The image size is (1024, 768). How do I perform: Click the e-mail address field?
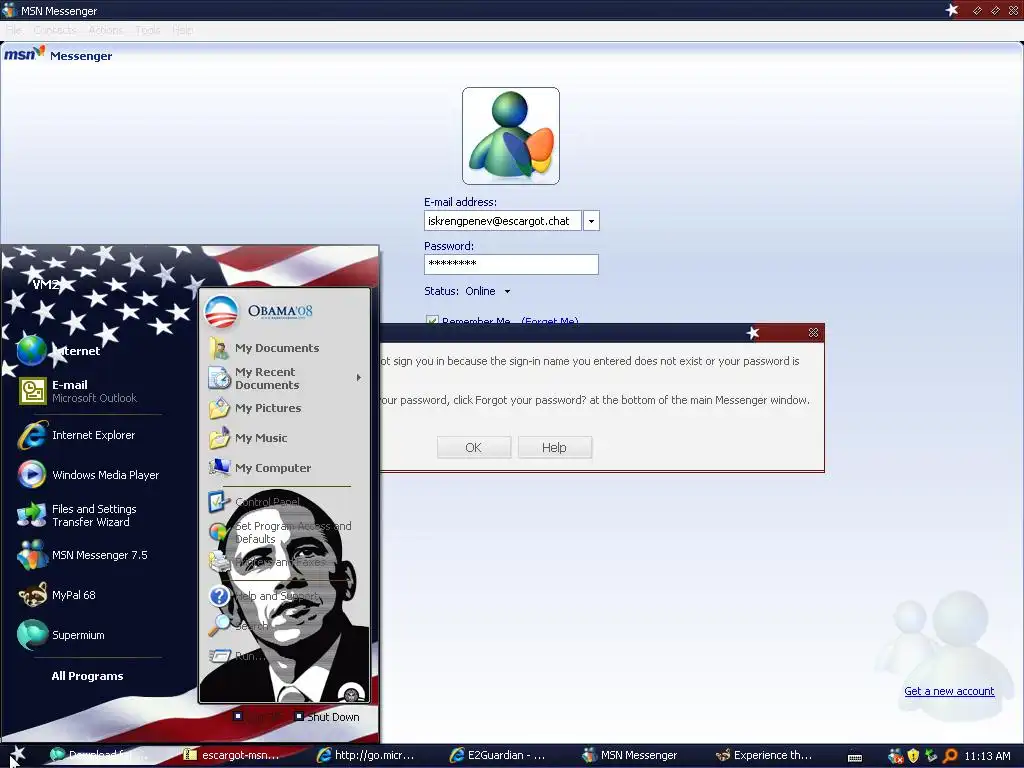point(502,221)
